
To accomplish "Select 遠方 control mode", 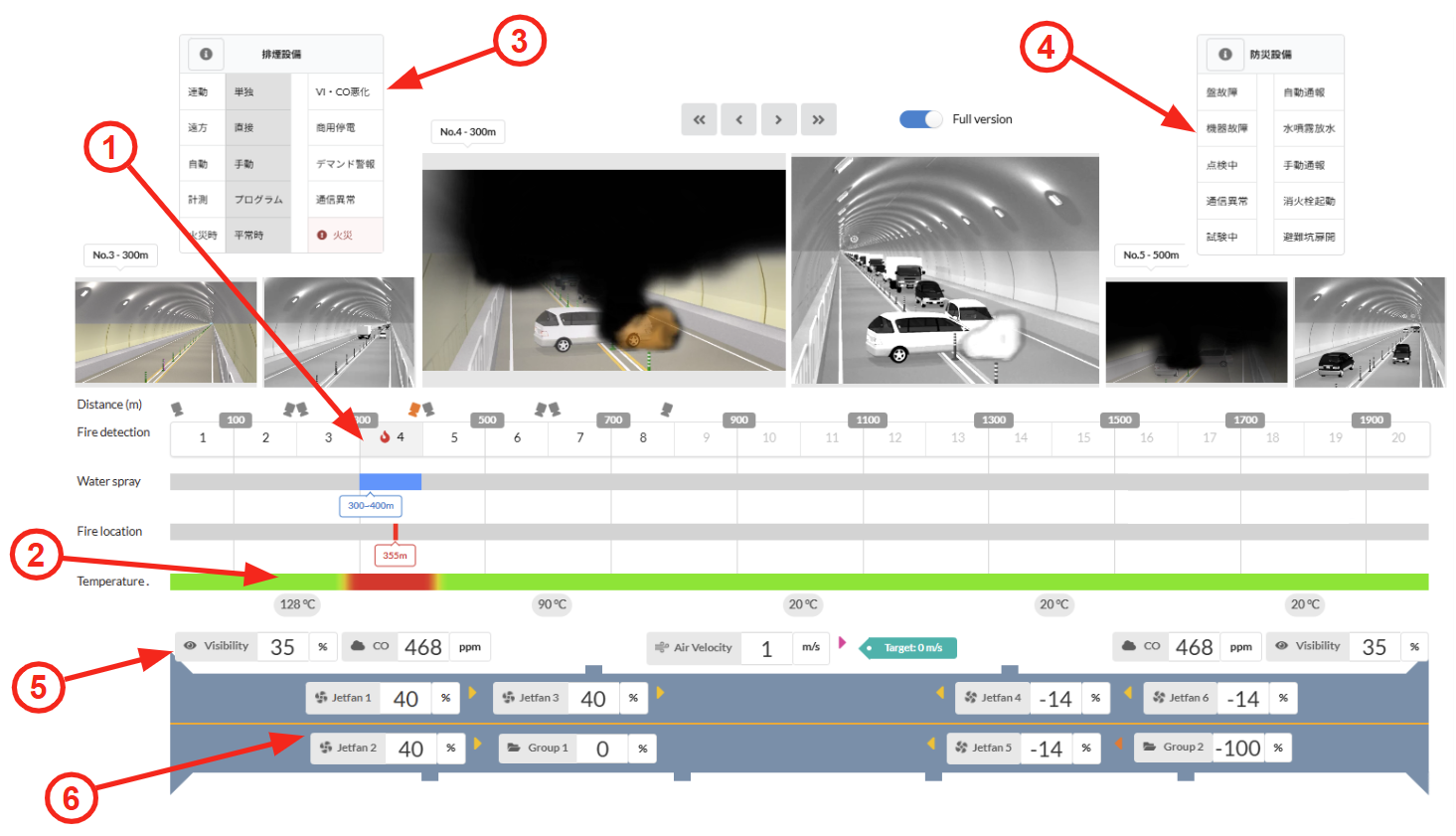I will coord(203,128).
